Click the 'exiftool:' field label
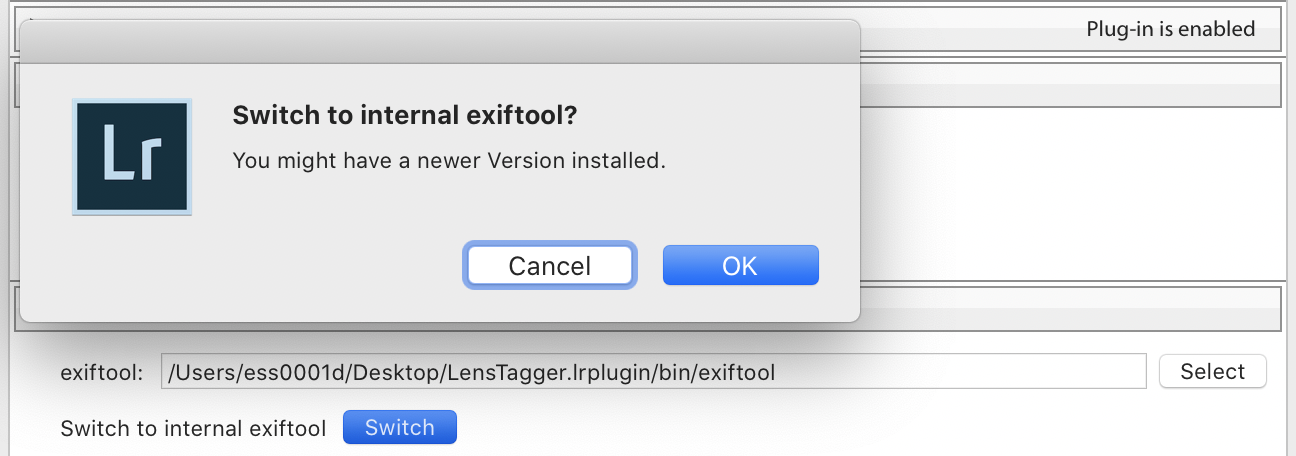The image size is (1296, 456). point(102,372)
